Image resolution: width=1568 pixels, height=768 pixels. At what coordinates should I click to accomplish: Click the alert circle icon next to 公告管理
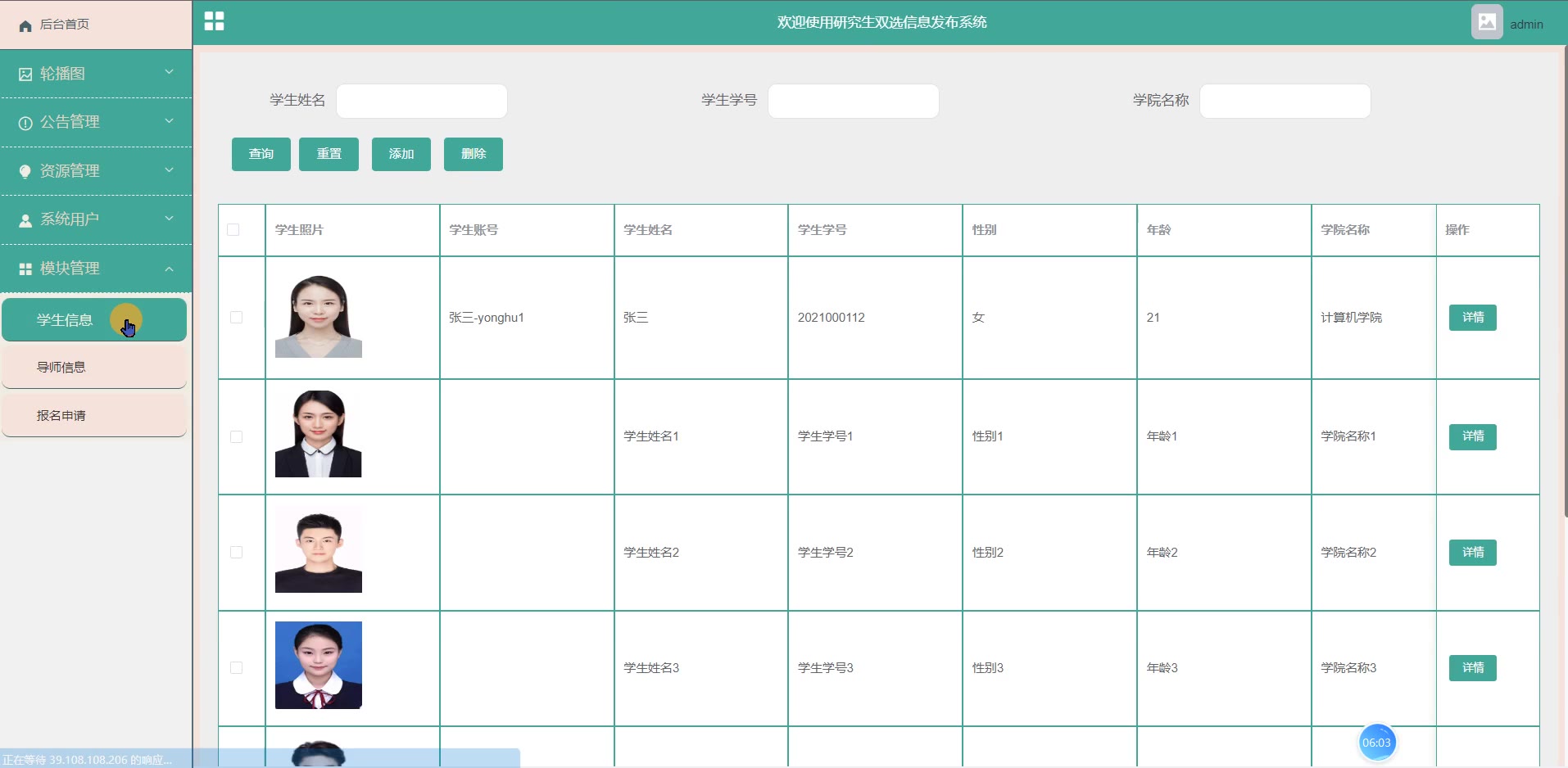(x=25, y=123)
